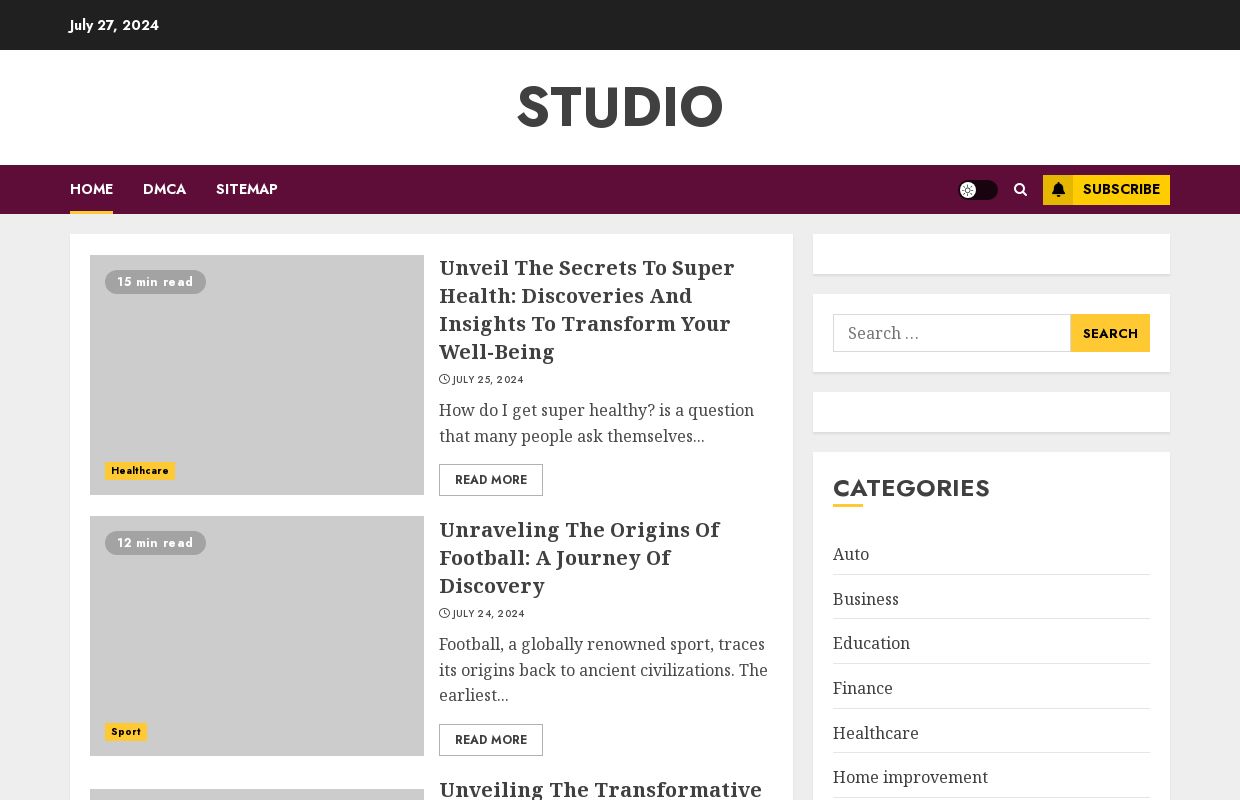This screenshot has width=1240, height=800.
Task: Click the July 27, 2024 header date
Action: click(114, 25)
